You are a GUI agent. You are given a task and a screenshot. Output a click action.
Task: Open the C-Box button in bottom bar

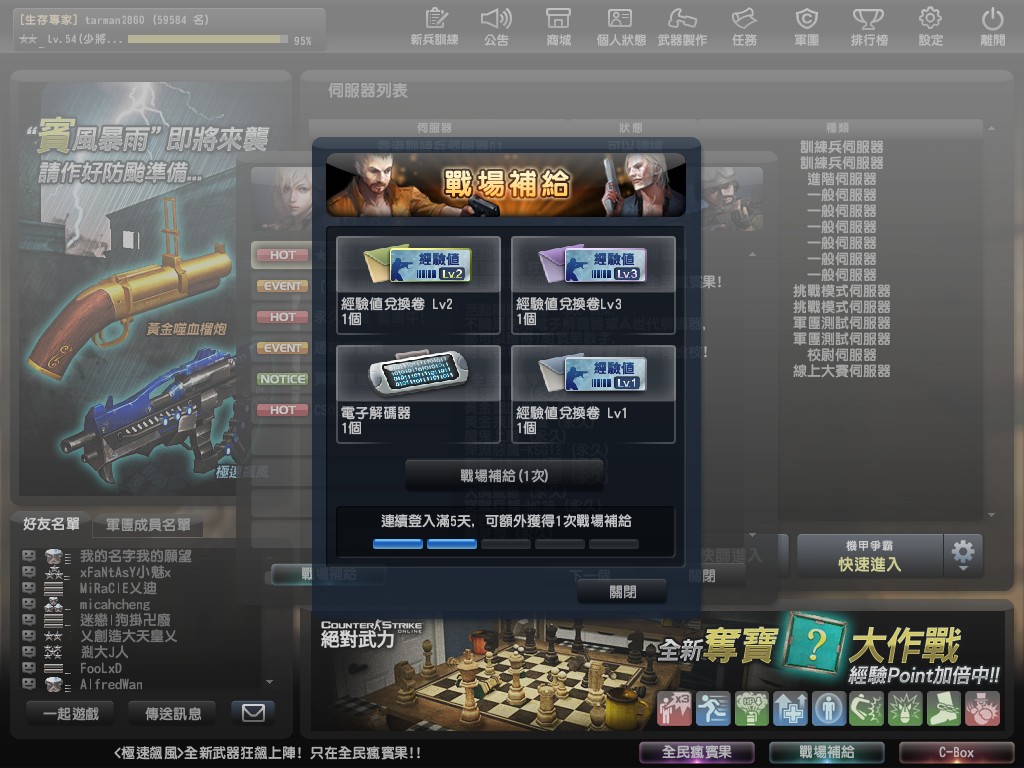(955, 752)
